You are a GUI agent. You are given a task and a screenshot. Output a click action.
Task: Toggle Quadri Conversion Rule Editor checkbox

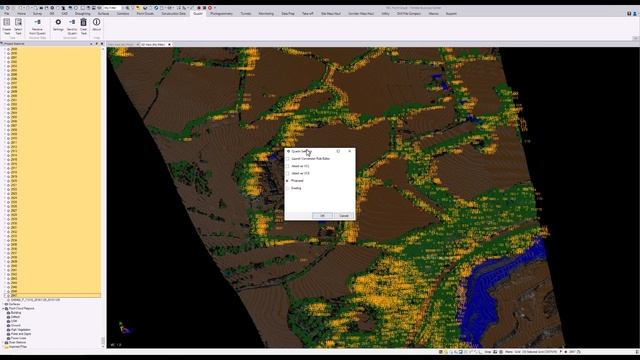(287, 159)
